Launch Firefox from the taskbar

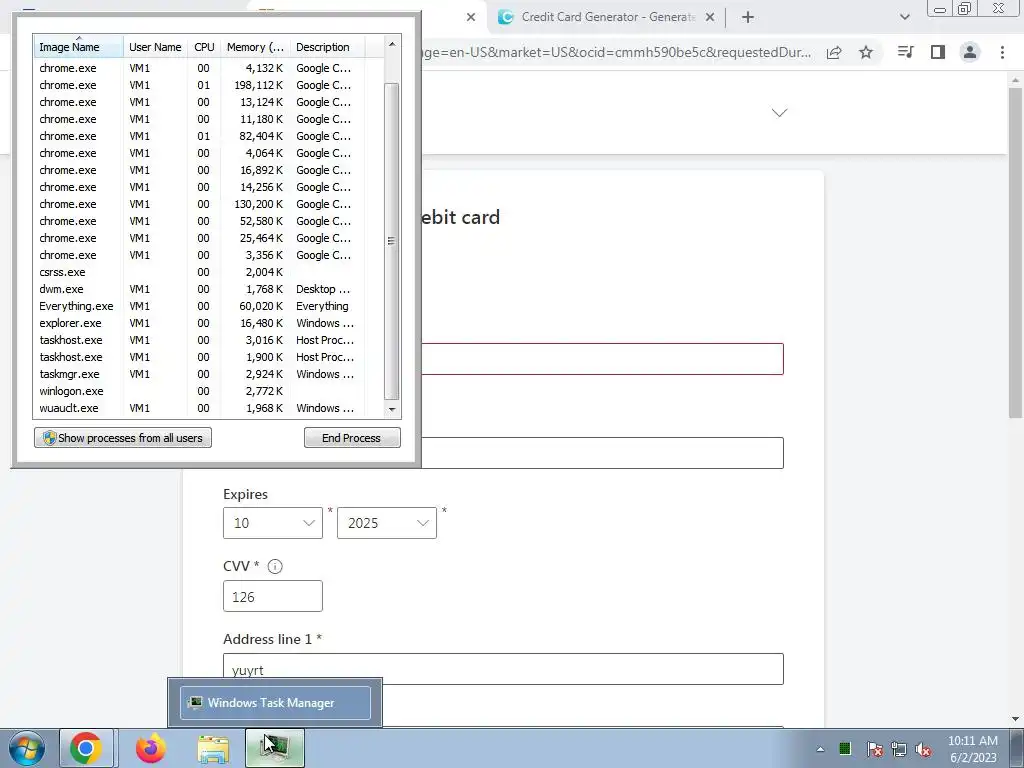click(150, 748)
